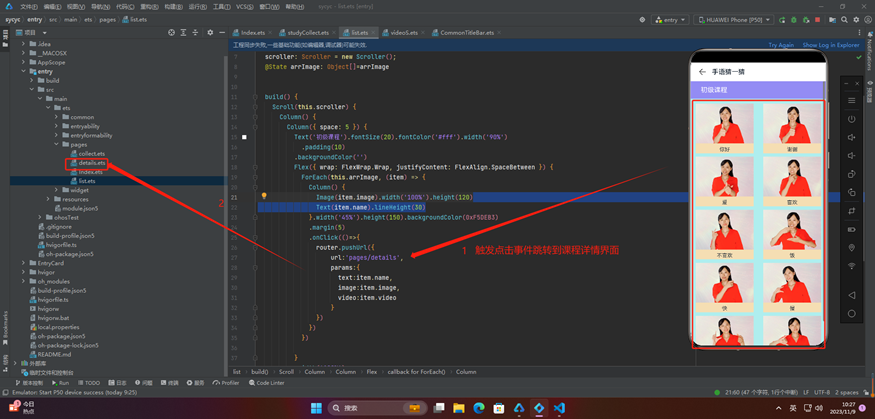Click the emulator volume down button
875x419 pixels.
coord(852,156)
